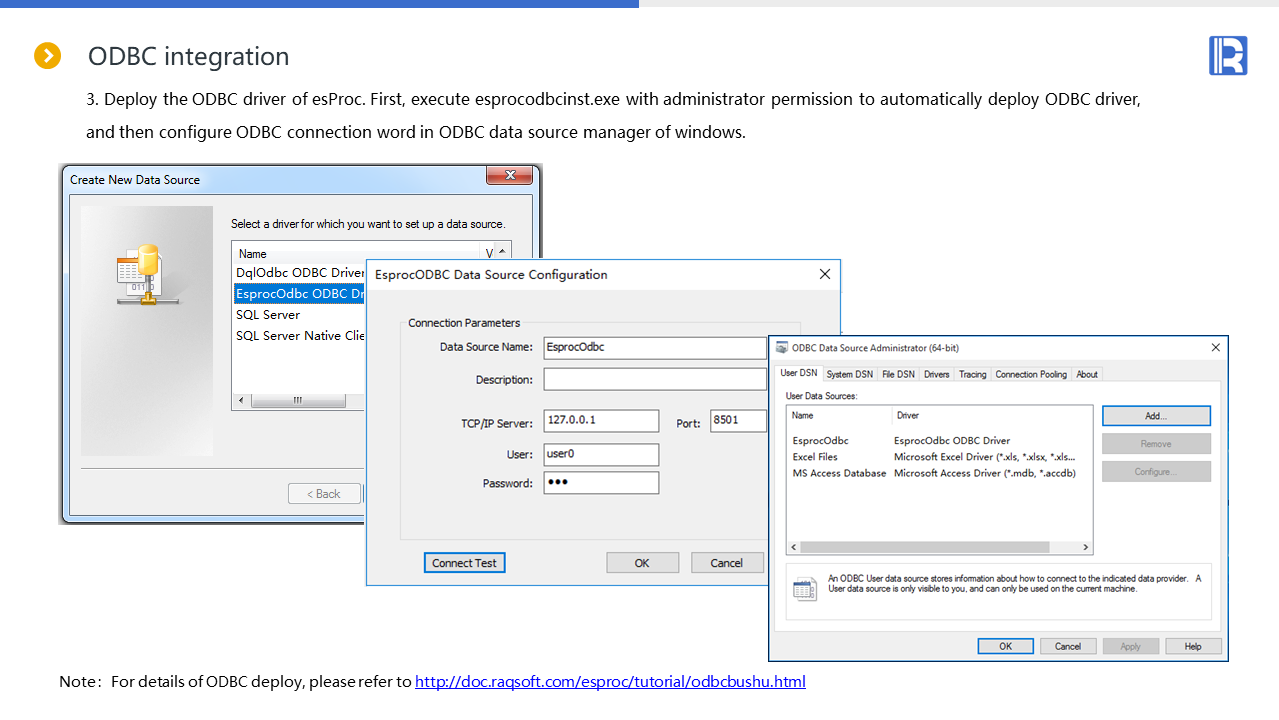
Task: Click the < Back button in Create New Data Source
Action: click(324, 494)
